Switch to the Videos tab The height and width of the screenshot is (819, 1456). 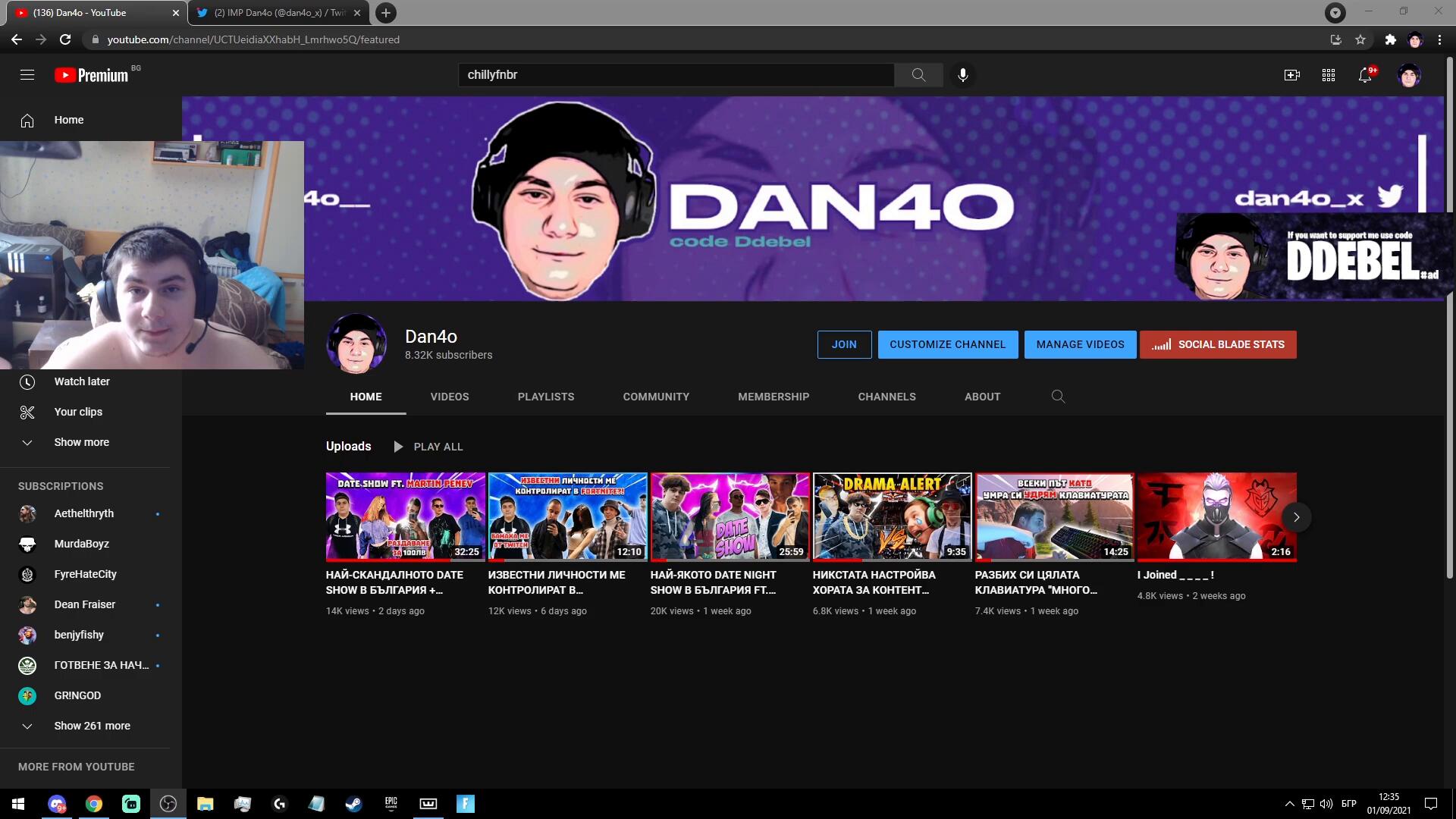pos(449,397)
